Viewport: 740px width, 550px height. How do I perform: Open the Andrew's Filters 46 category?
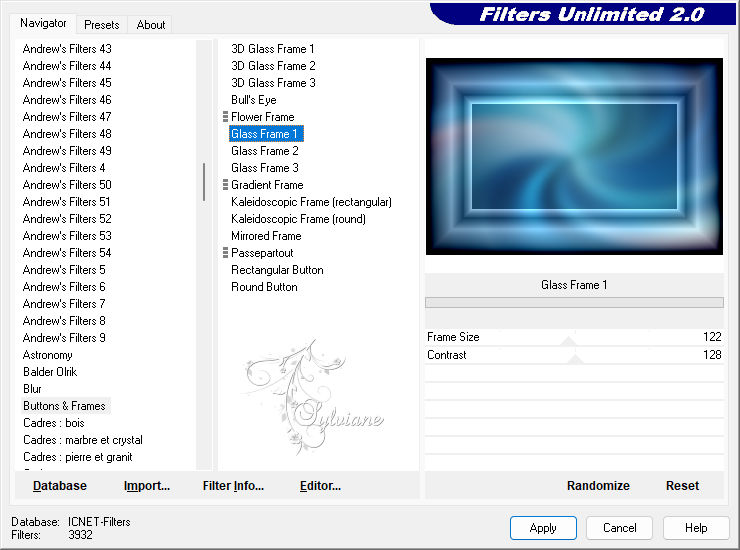(x=67, y=100)
